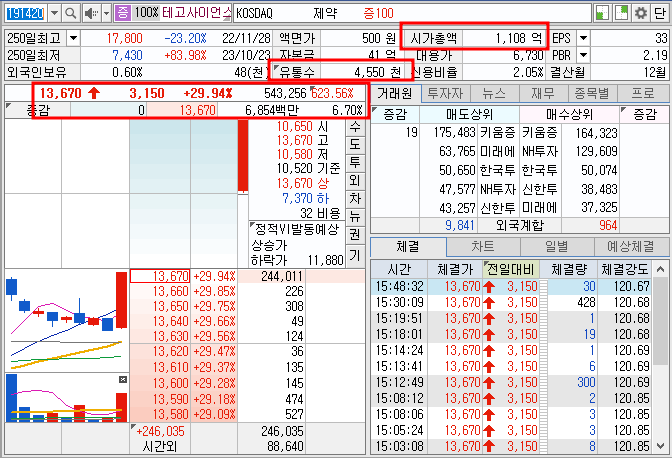Click the mini volume bar chart

(67, 398)
